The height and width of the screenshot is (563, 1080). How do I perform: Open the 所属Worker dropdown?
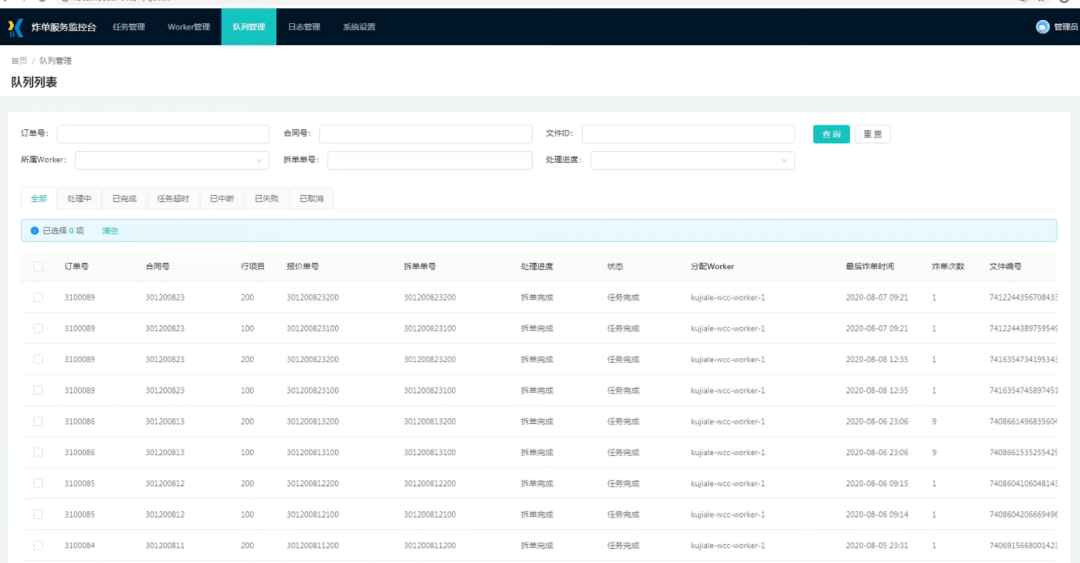coord(171,160)
